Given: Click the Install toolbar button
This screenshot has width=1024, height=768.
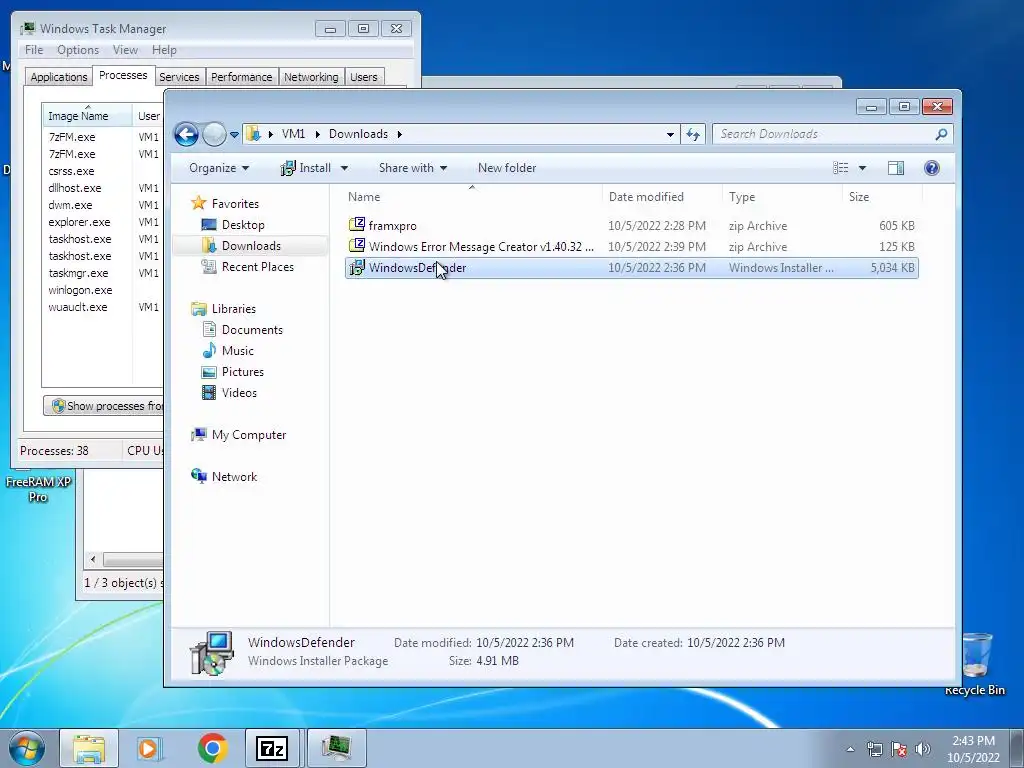Looking at the screenshot, I should coord(306,168).
